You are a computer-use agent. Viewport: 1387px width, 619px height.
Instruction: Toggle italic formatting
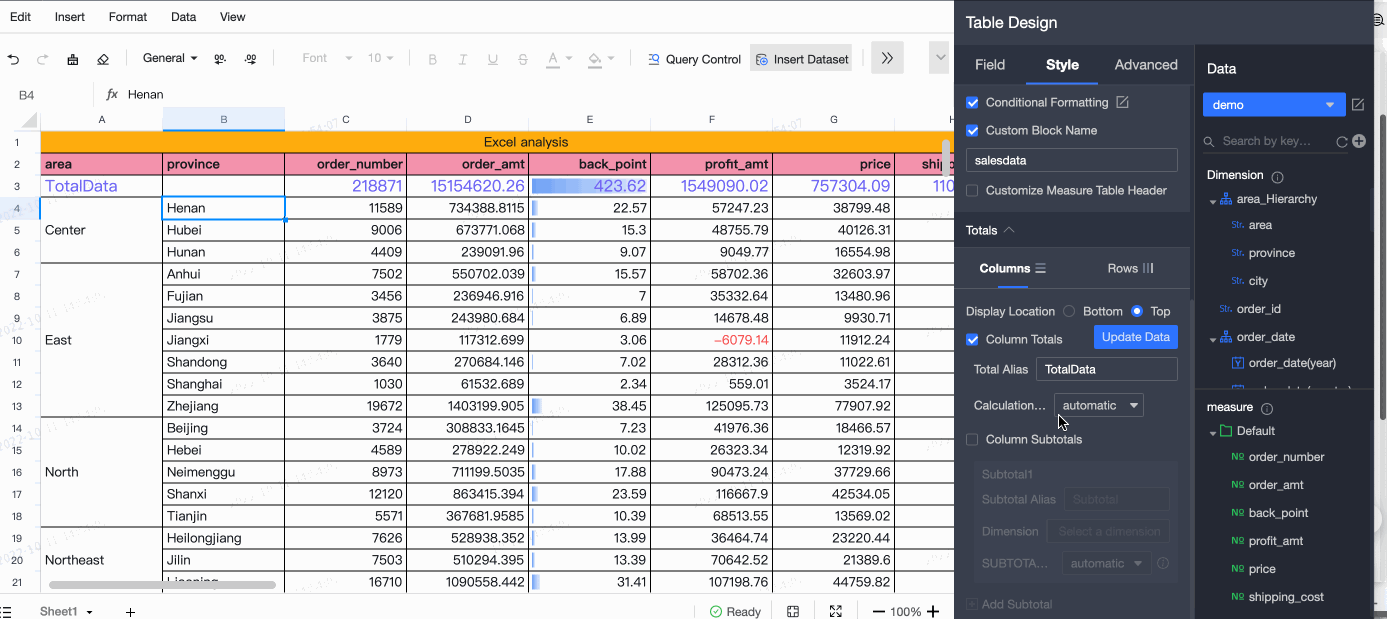coord(463,59)
